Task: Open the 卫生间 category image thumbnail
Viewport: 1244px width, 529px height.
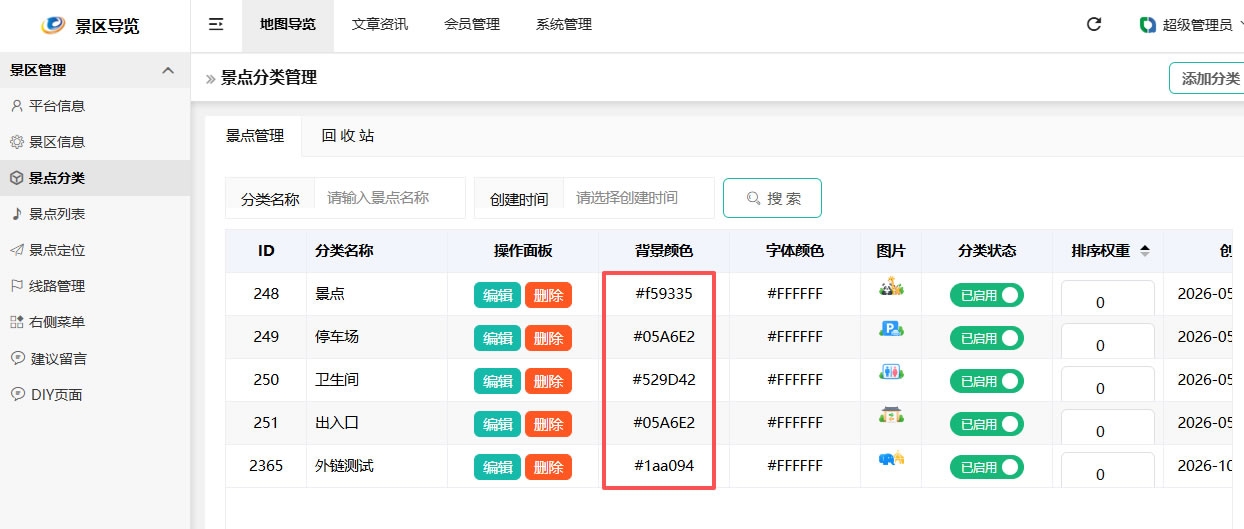Action: click(891, 371)
